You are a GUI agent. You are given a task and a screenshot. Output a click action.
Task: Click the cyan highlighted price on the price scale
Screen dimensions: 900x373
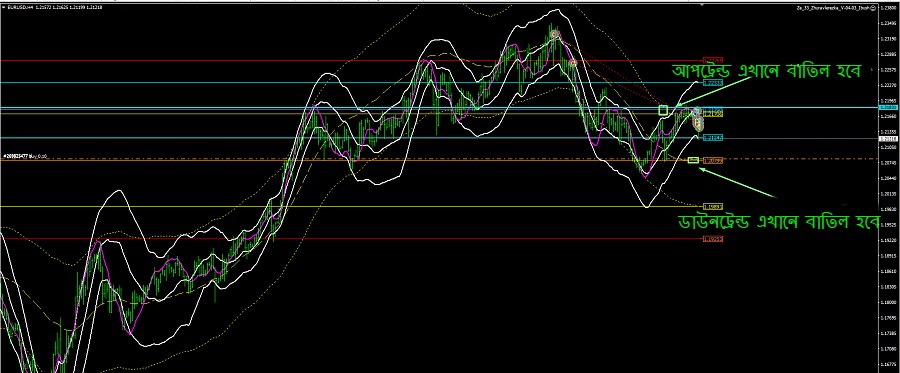coord(889,107)
